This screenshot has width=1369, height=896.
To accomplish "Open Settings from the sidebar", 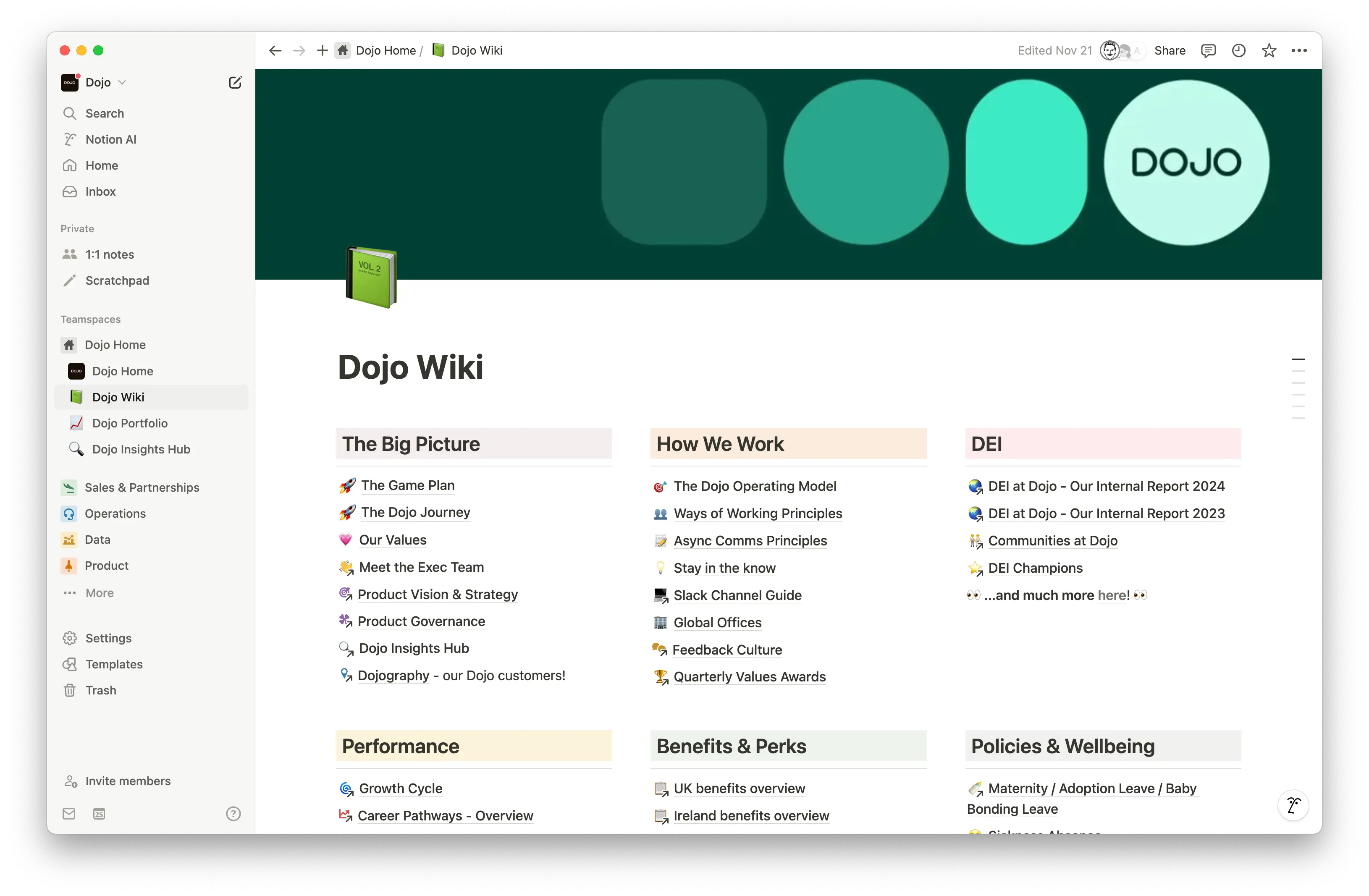I will click(x=109, y=638).
